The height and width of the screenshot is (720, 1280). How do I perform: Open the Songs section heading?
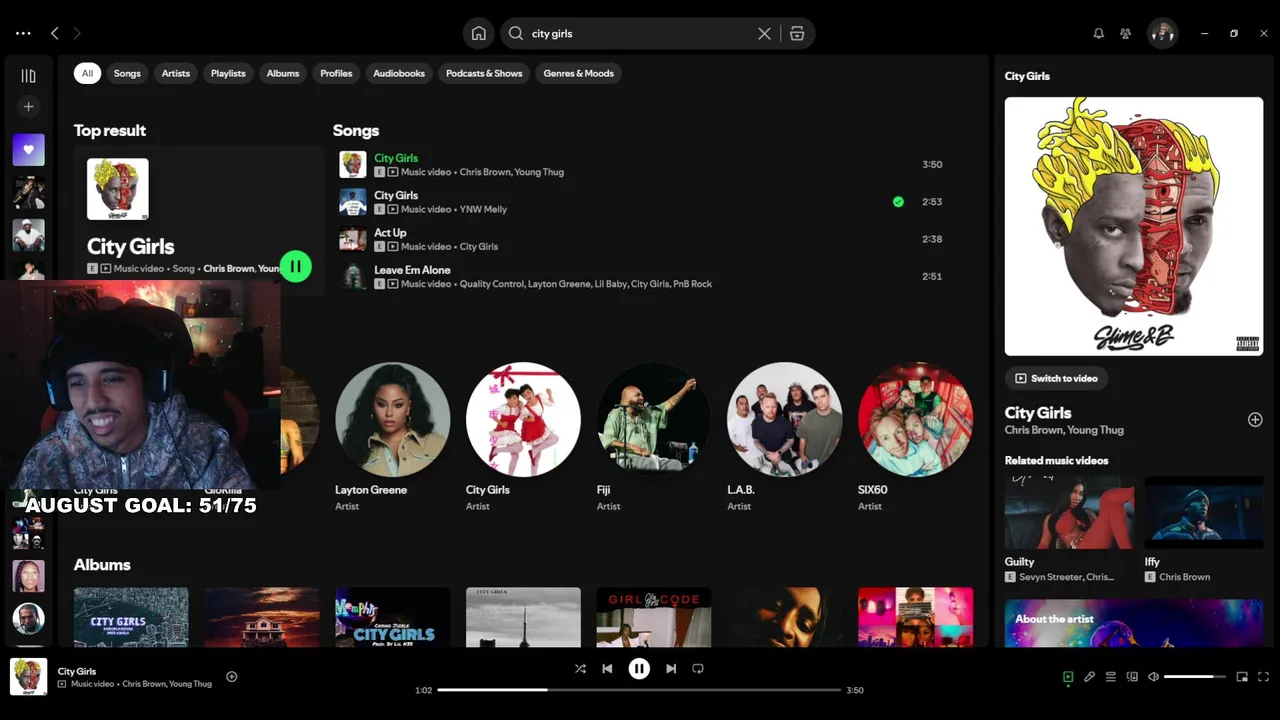coord(356,131)
